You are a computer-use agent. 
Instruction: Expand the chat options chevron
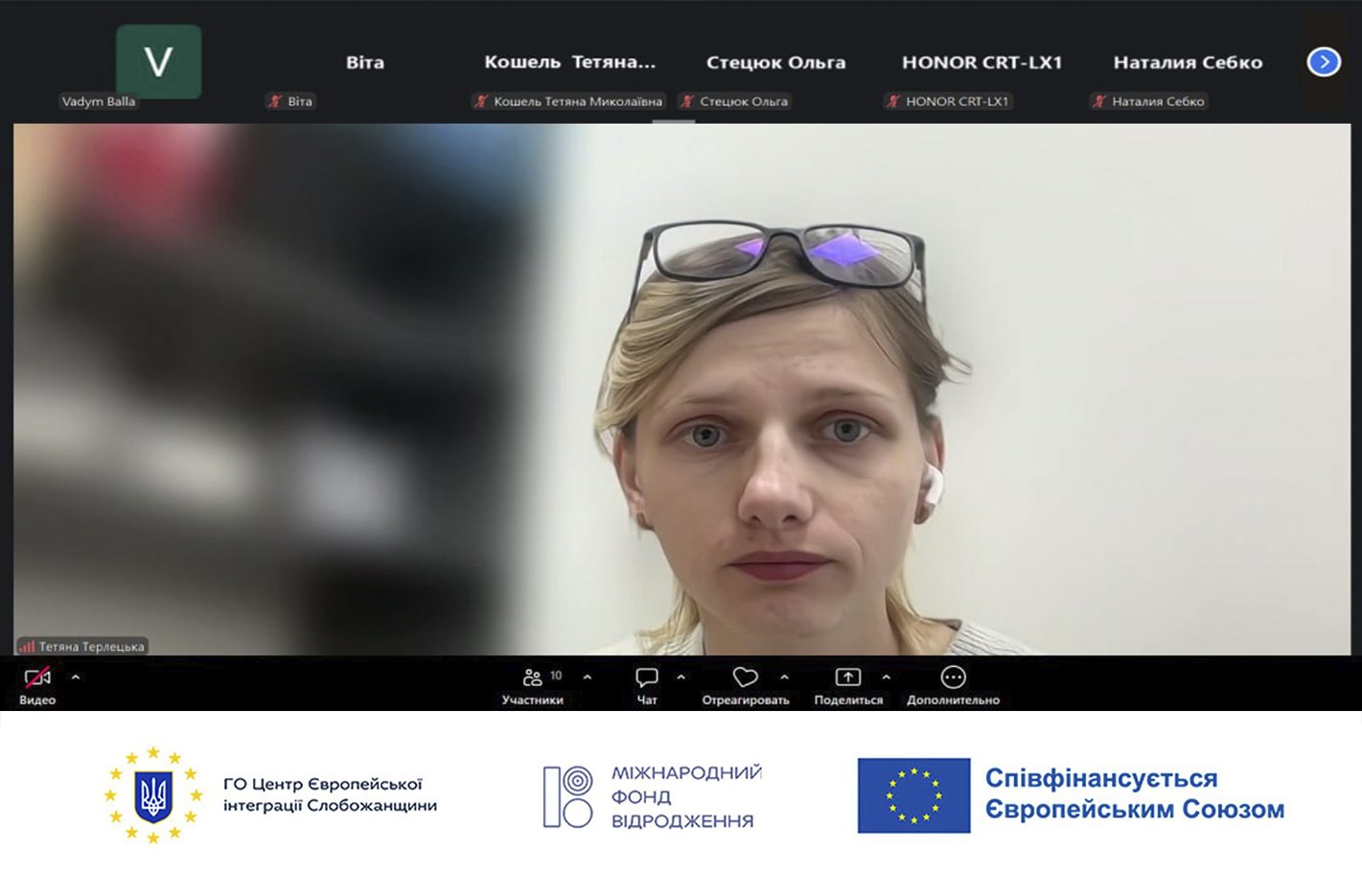tap(681, 678)
